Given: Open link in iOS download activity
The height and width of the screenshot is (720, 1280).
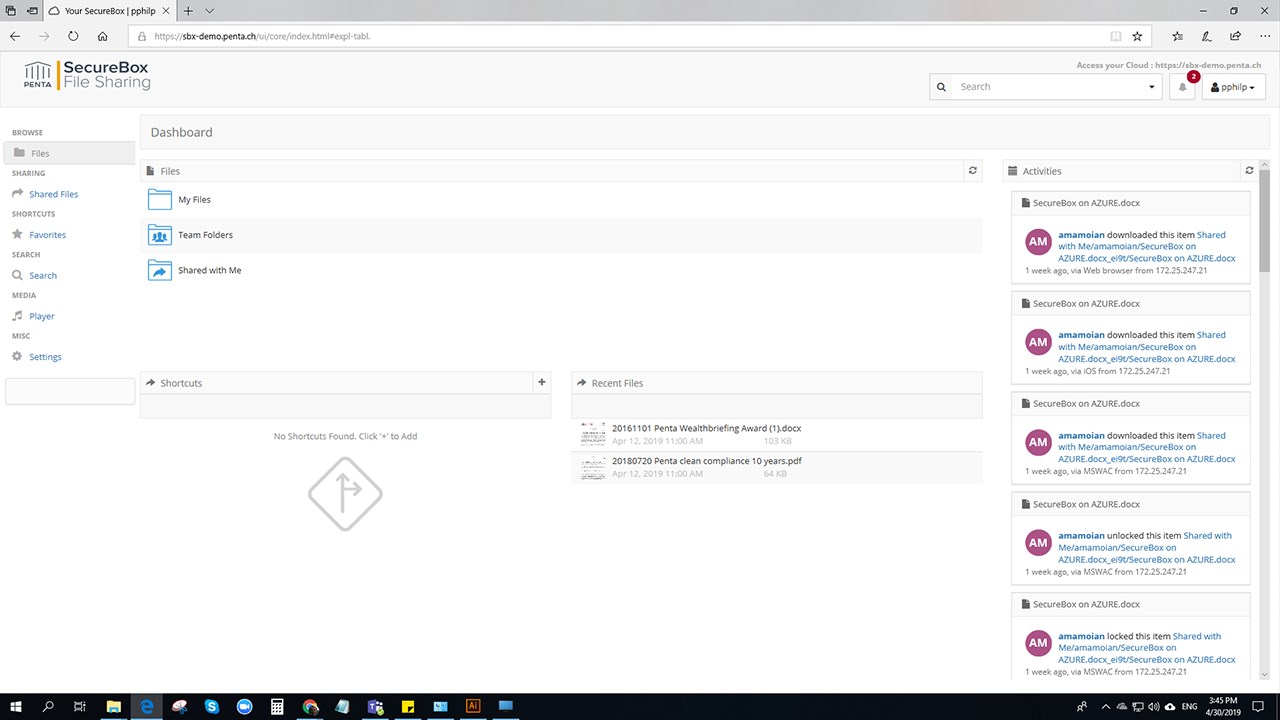Looking at the screenshot, I should tap(1146, 347).
